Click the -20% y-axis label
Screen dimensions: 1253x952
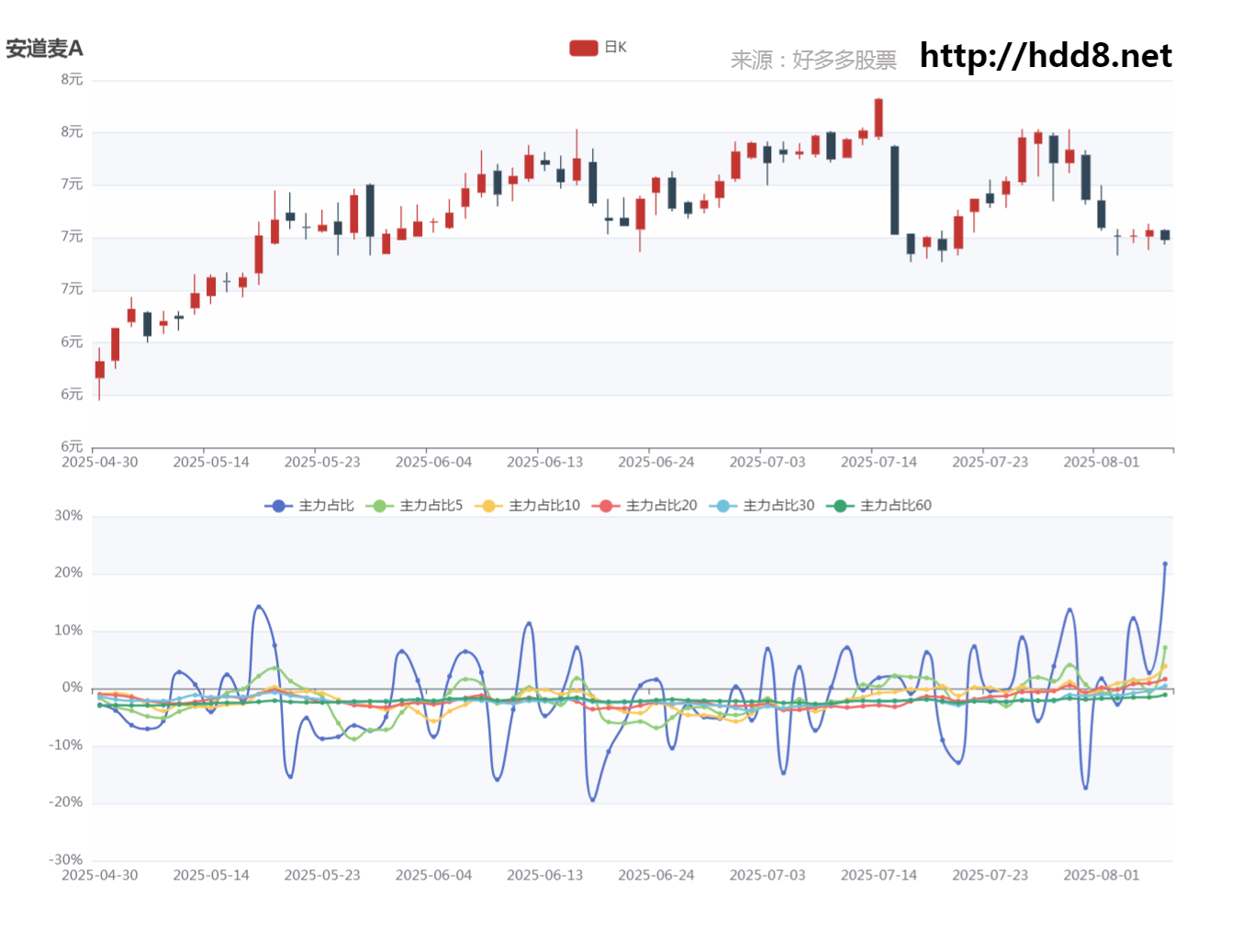pyautogui.click(x=66, y=802)
